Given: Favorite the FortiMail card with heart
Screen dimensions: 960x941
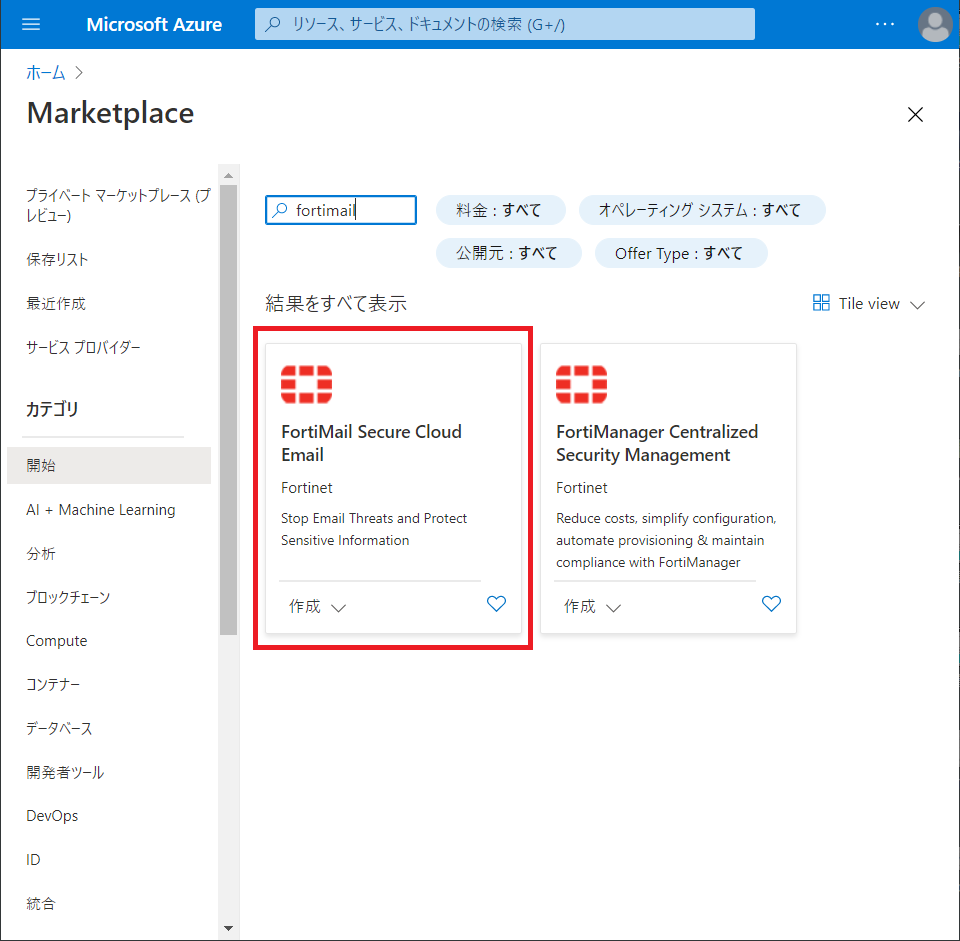Looking at the screenshot, I should [496, 604].
